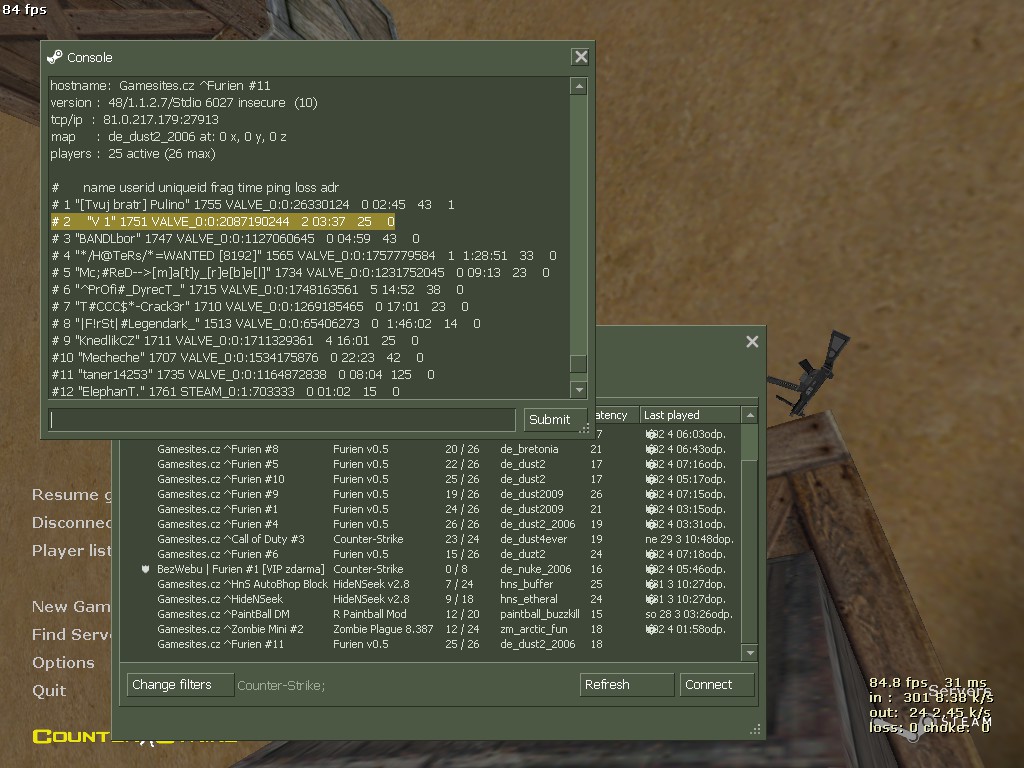Click the Console resize grip icon
The image size is (1024, 768).
tap(584, 428)
